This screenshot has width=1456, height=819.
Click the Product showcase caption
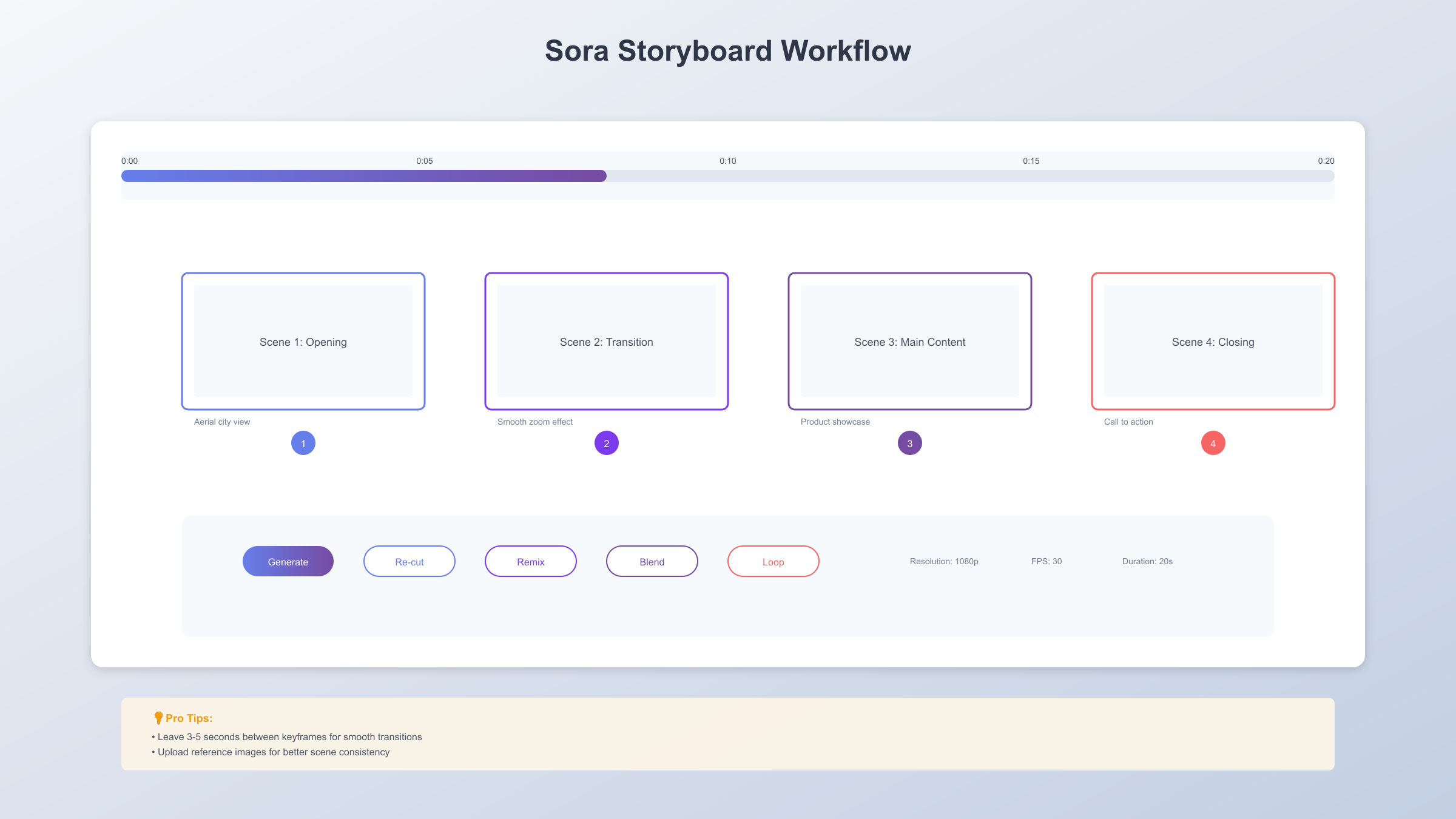tap(835, 422)
